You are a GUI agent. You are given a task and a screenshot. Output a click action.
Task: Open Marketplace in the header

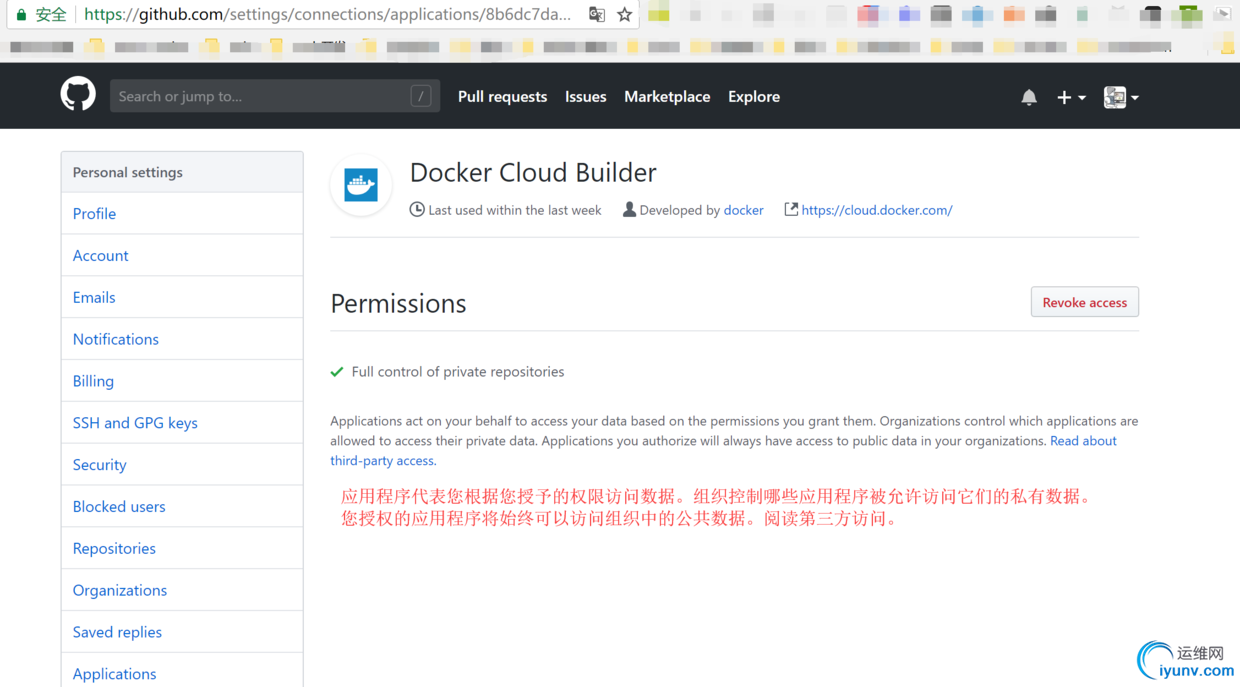point(667,96)
